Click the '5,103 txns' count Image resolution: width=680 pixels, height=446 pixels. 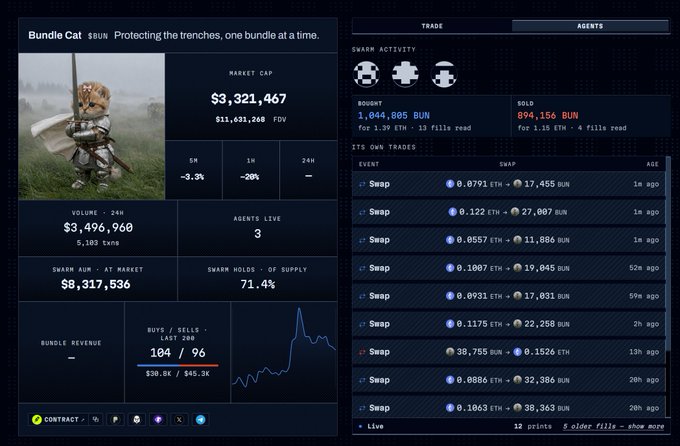[98, 243]
